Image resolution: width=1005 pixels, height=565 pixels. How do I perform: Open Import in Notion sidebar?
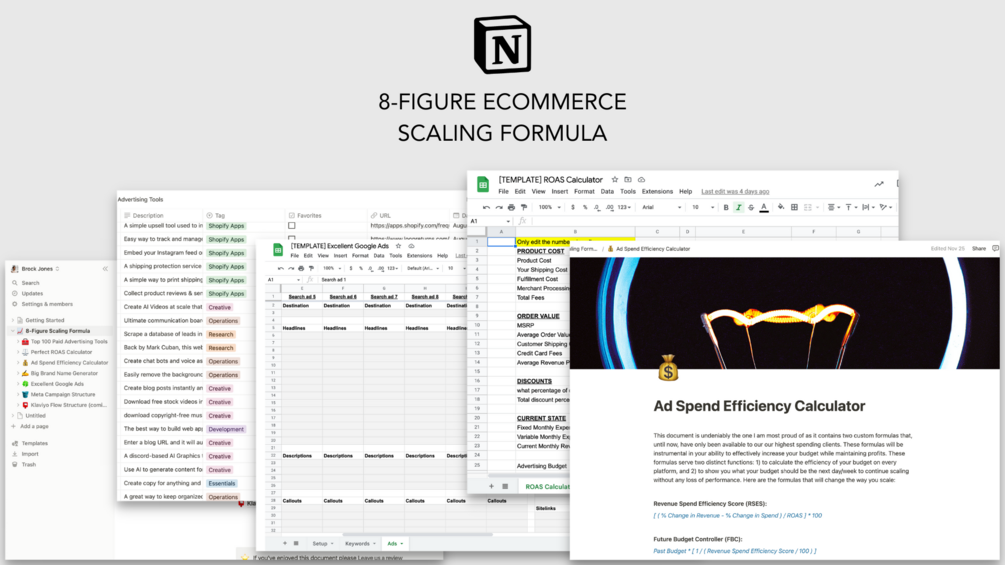(x=24, y=454)
